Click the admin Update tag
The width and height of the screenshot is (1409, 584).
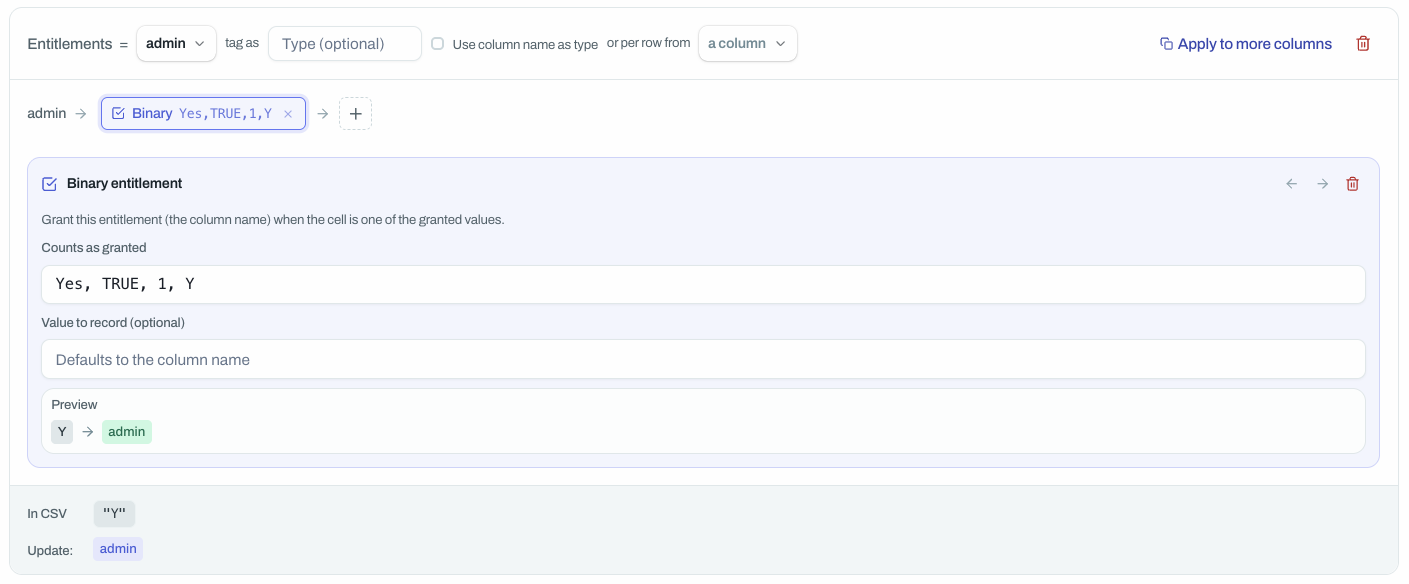point(118,549)
